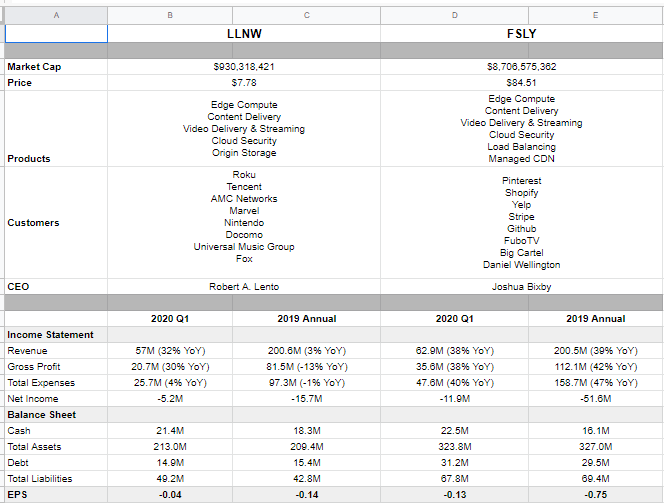Click the $930,318,421 market cap cell
664x503 pixels.
pyautogui.click(x=244, y=67)
